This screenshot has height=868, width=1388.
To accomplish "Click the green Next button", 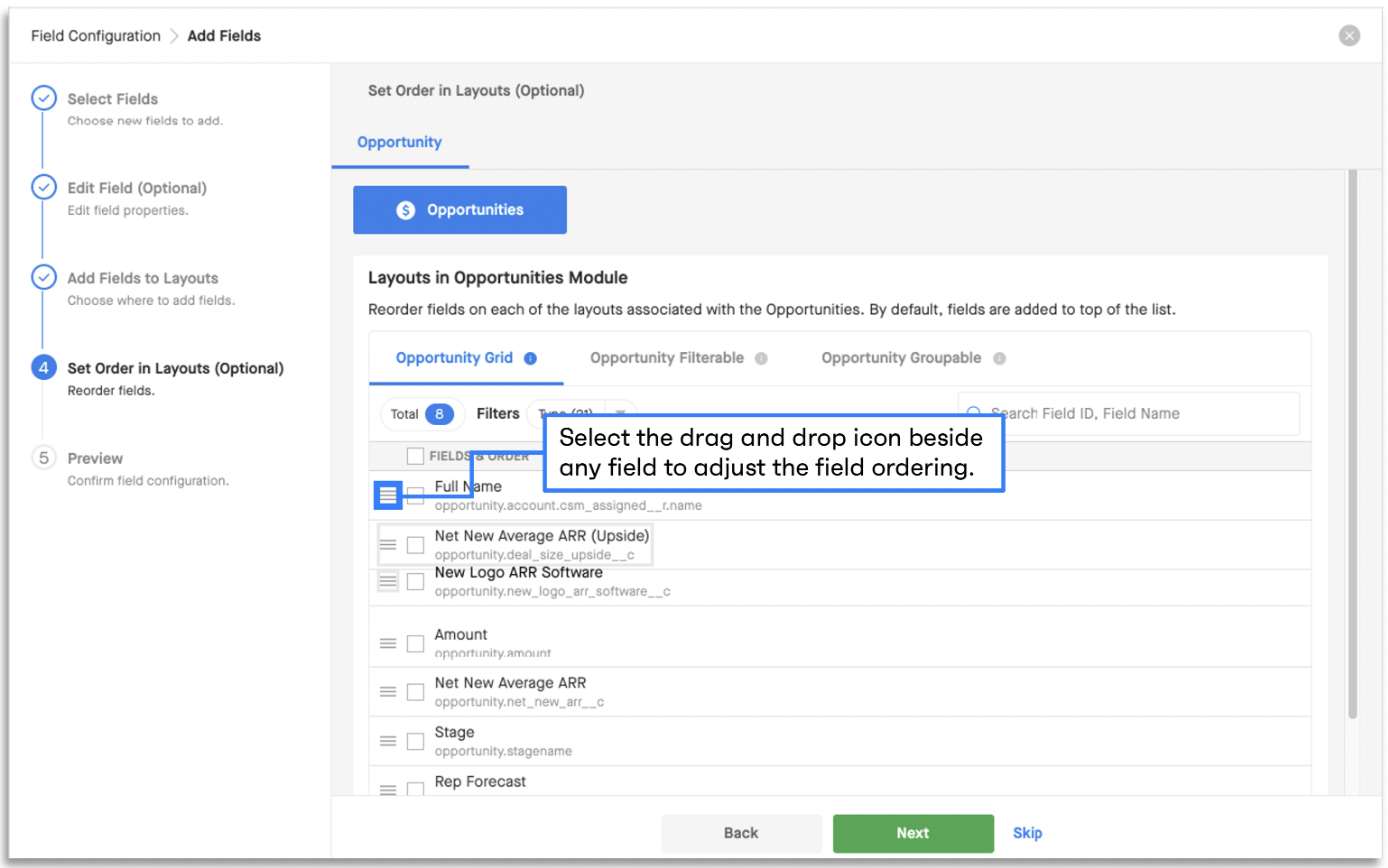I will pyautogui.click(x=913, y=833).
